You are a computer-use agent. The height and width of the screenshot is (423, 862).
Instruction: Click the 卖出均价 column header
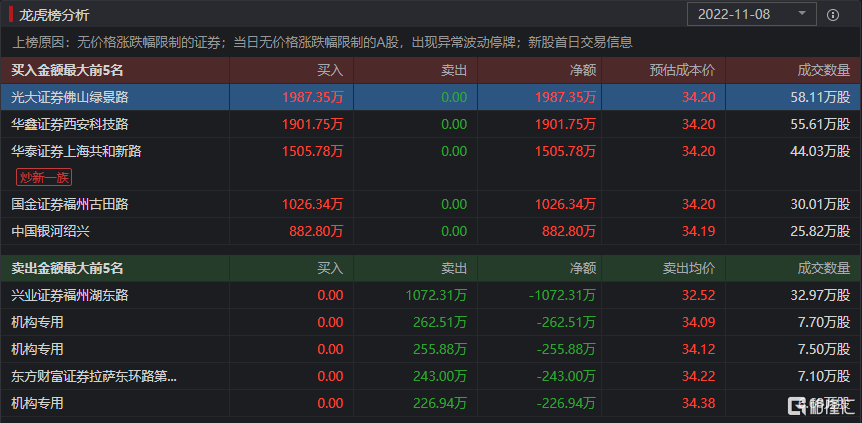(689, 268)
